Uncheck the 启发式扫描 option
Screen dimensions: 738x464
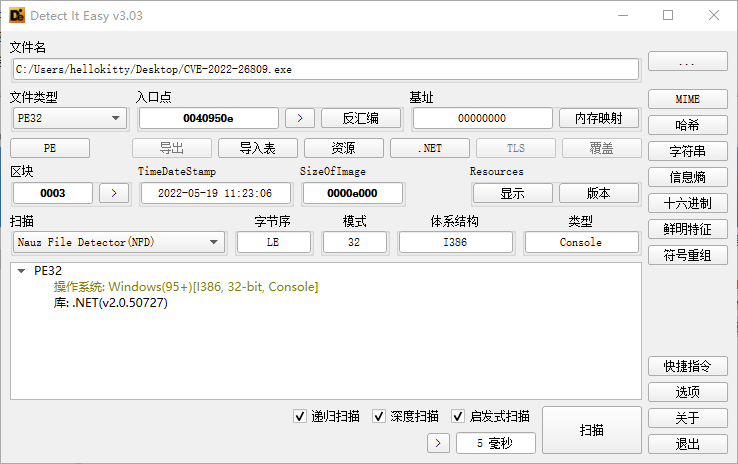(459, 416)
